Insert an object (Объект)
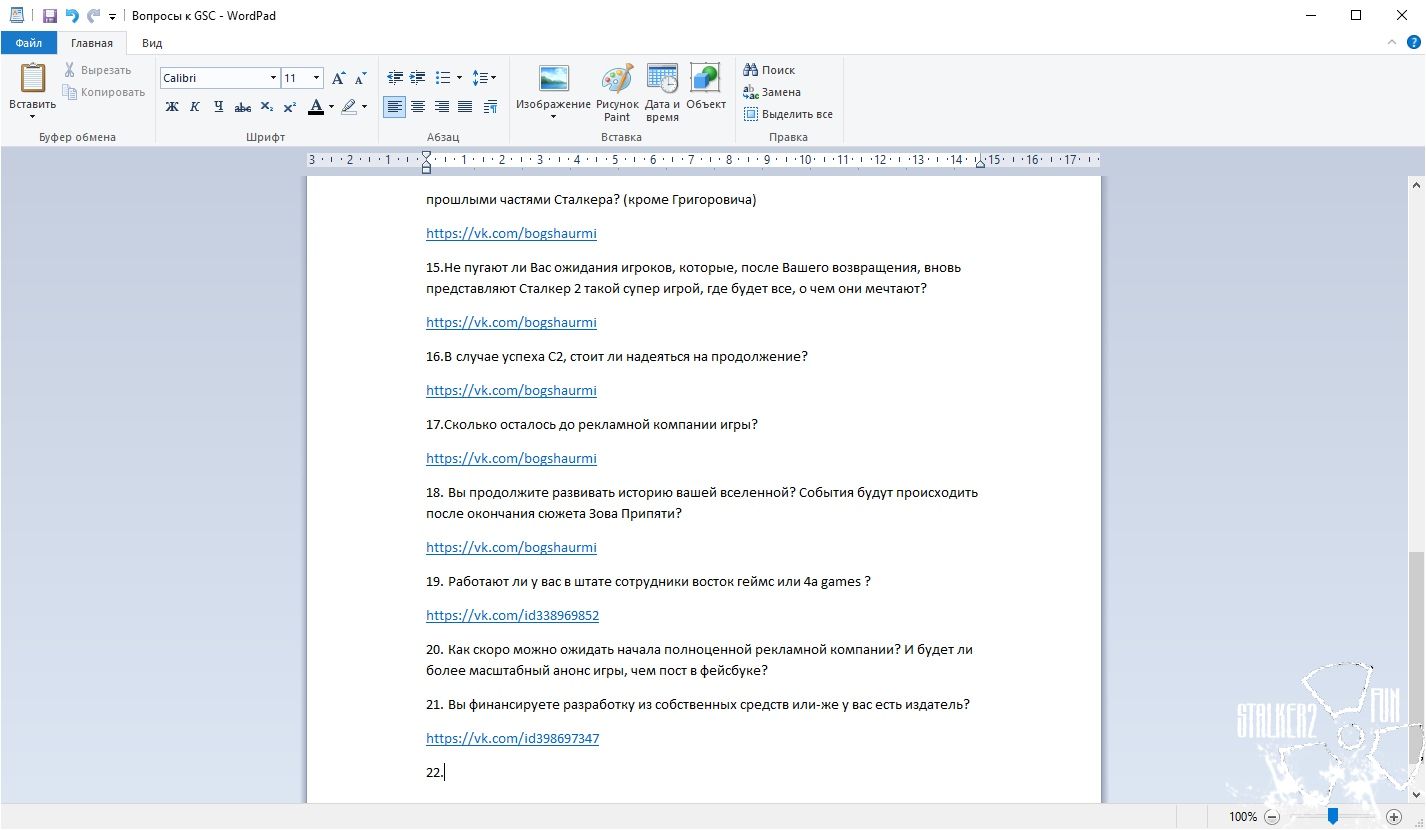The width and height of the screenshot is (1426, 830). tap(705, 79)
